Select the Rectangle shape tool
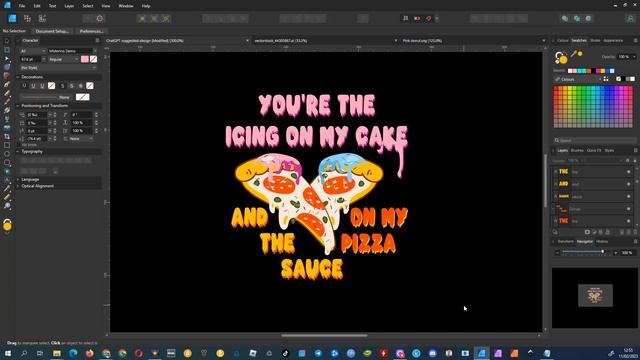The height and width of the screenshot is (360, 640). pos(7,145)
